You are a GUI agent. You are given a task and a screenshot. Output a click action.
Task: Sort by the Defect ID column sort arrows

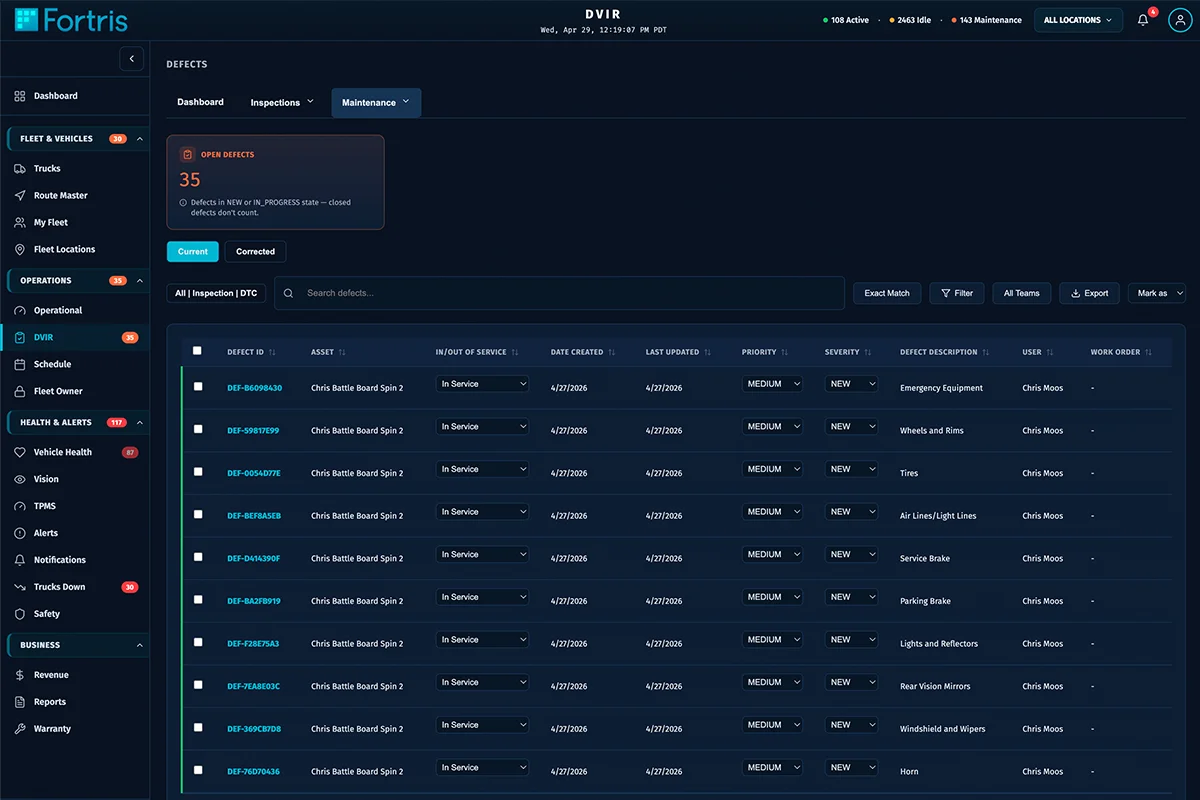click(273, 353)
